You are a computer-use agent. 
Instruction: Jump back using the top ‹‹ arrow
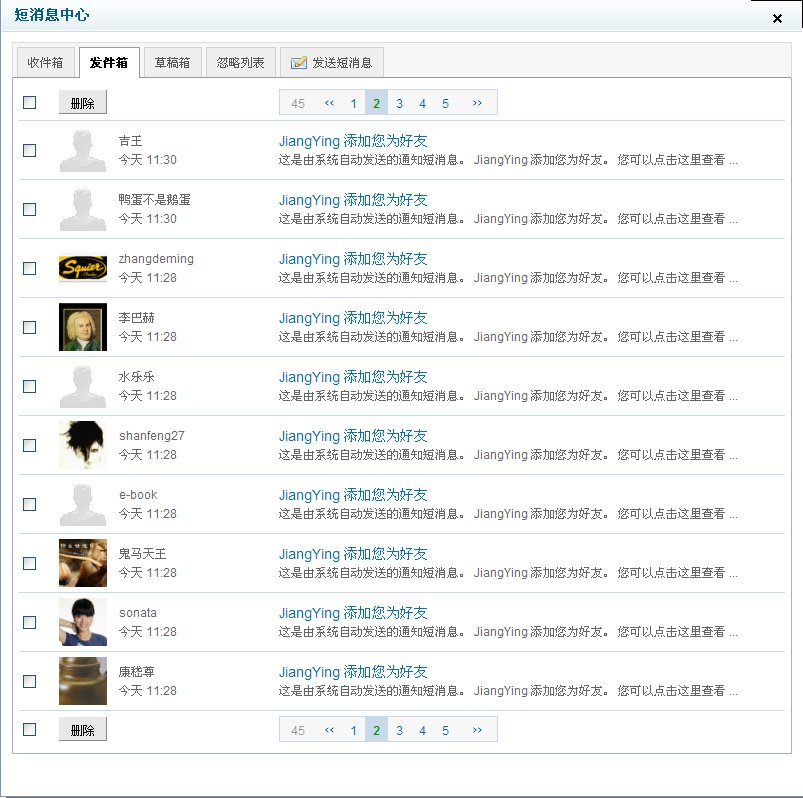(x=329, y=103)
